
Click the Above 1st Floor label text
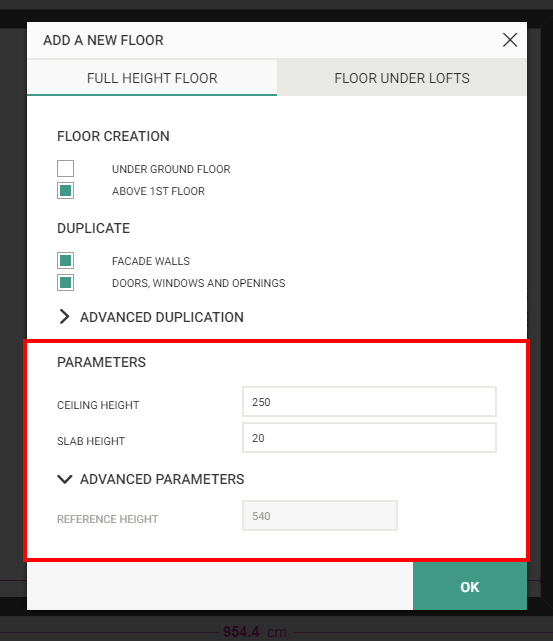[x=158, y=191]
